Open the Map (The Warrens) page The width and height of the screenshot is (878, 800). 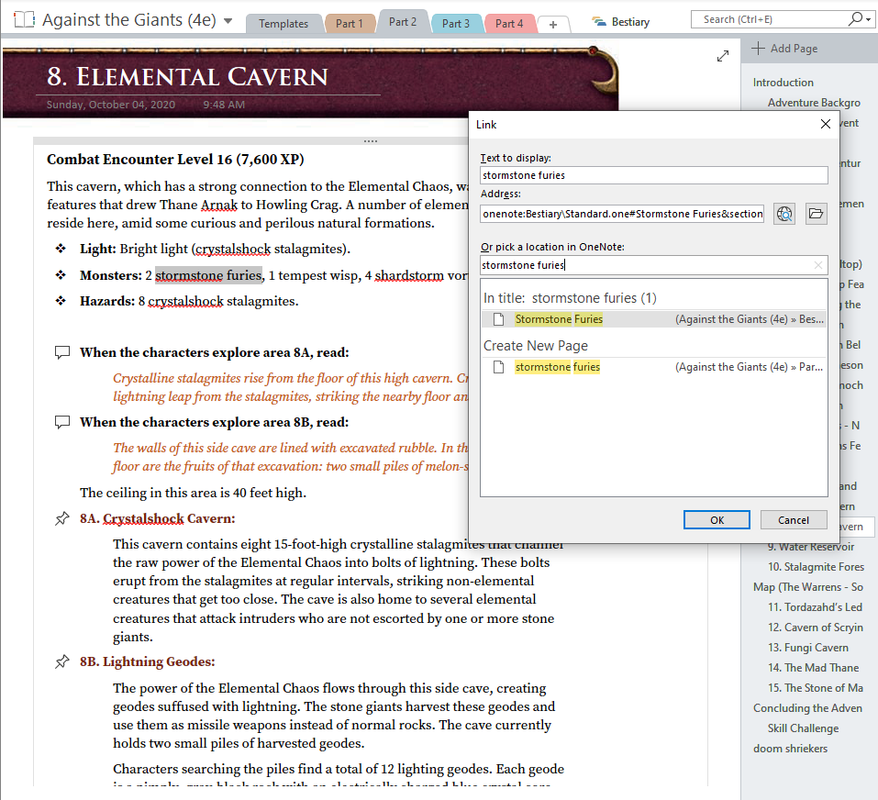(x=808, y=587)
